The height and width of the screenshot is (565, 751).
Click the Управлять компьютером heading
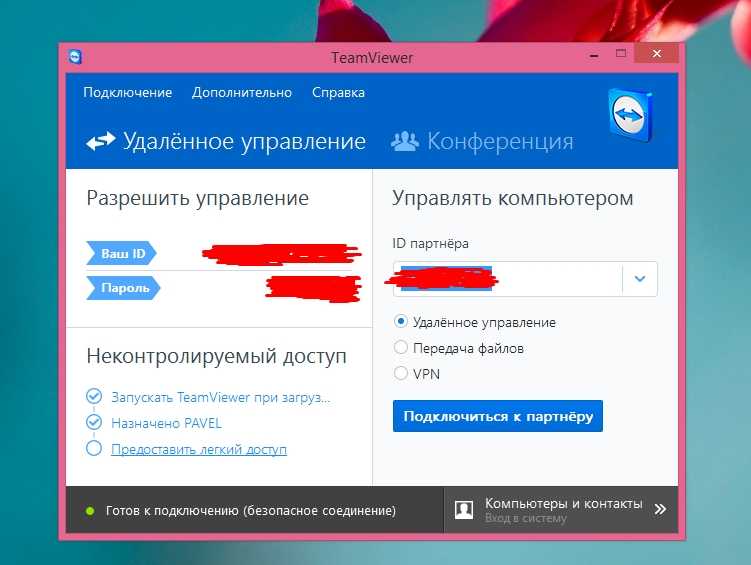(512, 198)
